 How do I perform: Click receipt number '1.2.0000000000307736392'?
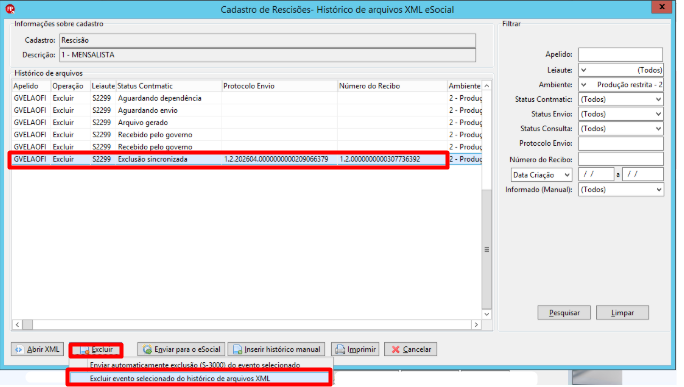[x=380, y=159]
